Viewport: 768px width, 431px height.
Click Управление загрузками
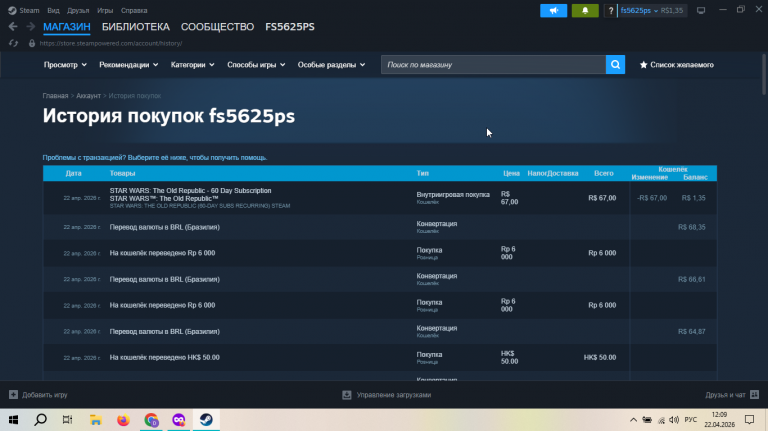point(387,395)
